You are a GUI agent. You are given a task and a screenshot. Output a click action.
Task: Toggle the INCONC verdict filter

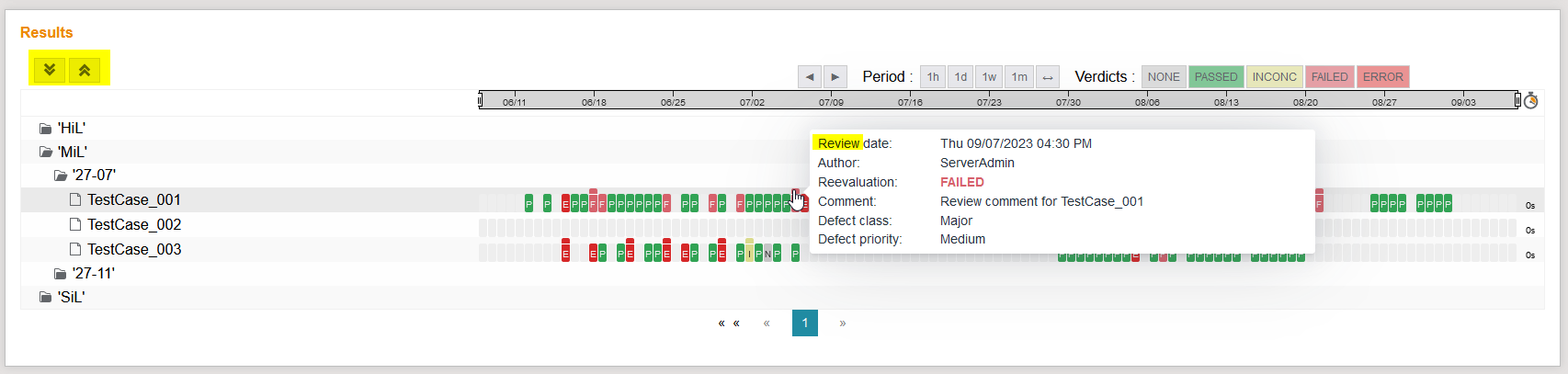(1274, 77)
